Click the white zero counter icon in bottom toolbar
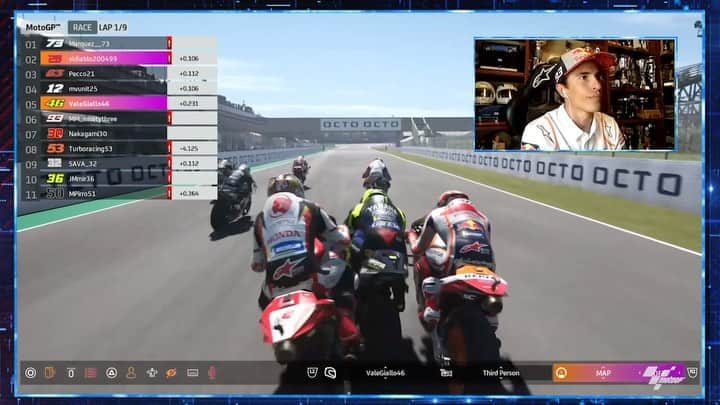 (71, 373)
